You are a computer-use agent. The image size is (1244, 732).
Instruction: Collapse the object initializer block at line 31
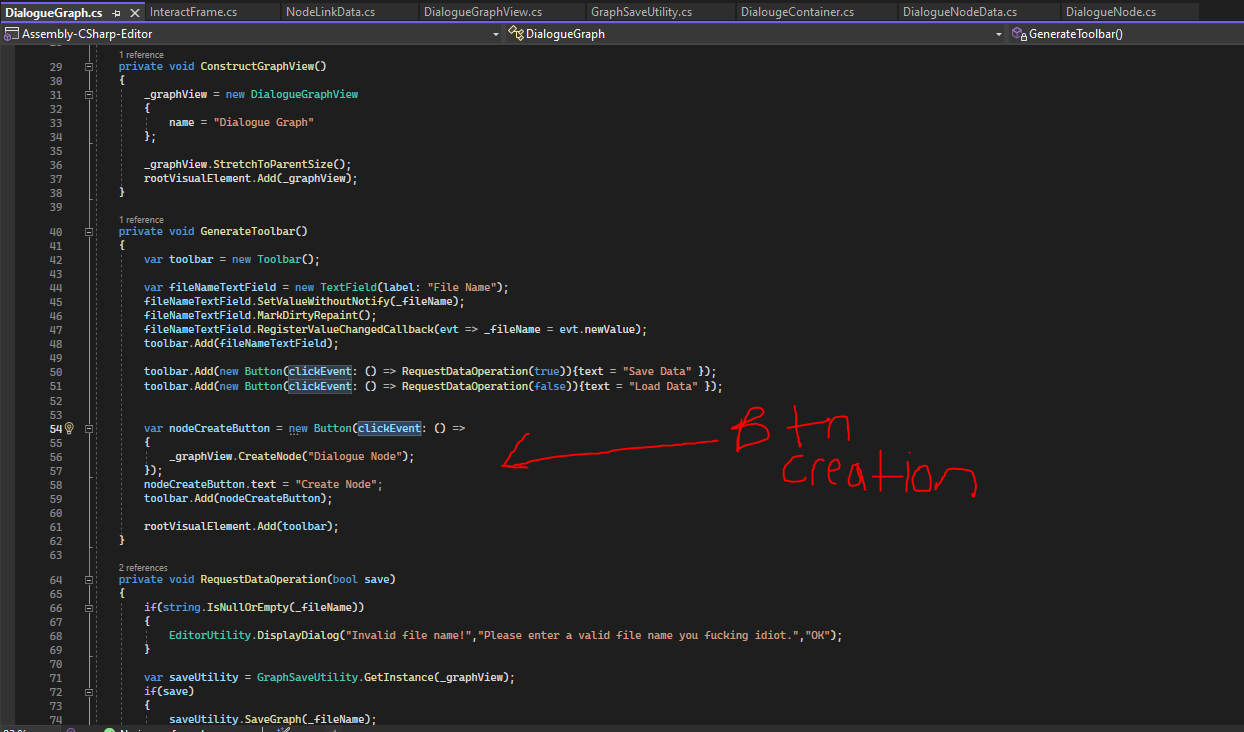coord(89,94)
